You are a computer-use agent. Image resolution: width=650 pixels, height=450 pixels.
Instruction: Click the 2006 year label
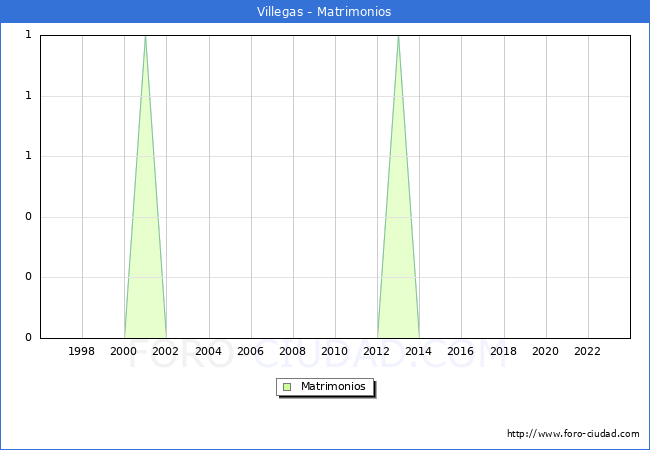pyautogui.click(x=250, y=351)
